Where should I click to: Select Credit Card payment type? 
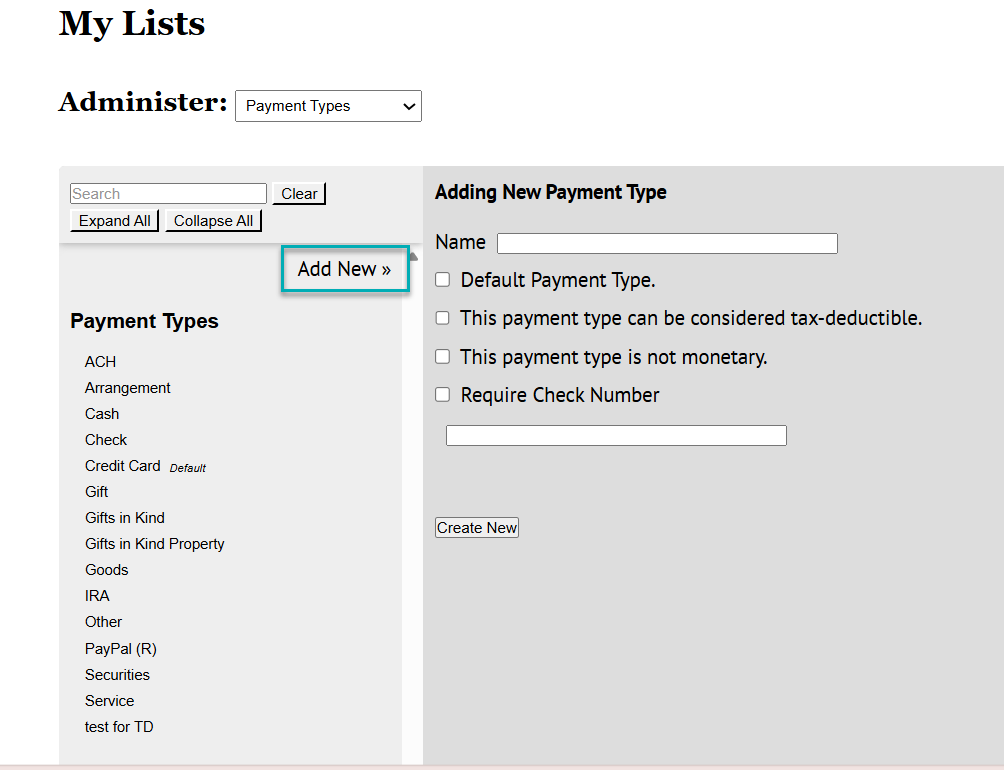[x=122, y=466]
